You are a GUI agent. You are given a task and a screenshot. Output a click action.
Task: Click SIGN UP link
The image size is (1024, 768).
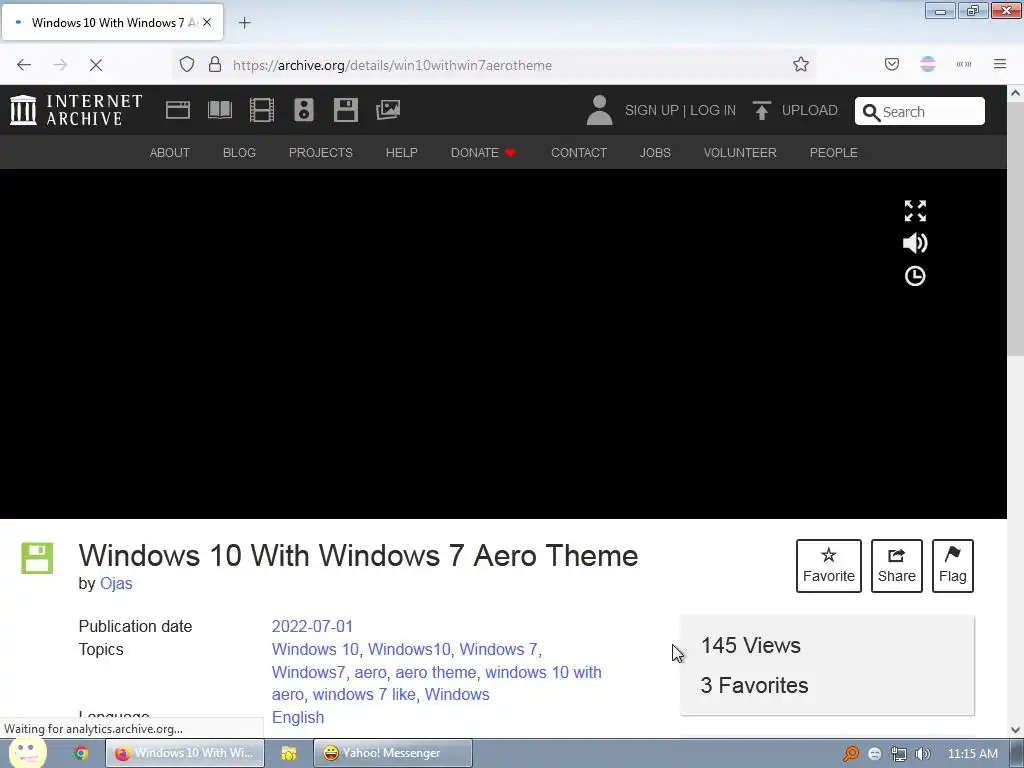pyautogui.click(x=652, y=110)
